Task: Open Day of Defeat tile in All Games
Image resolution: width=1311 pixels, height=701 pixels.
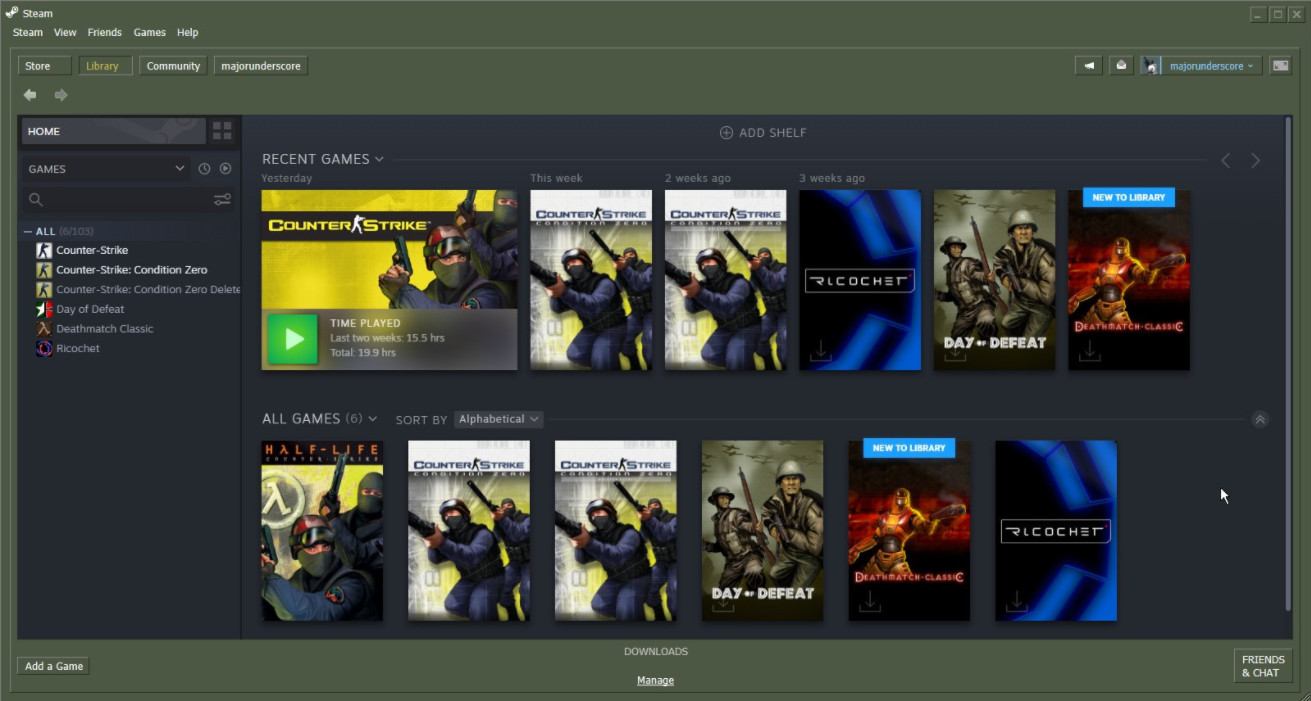Action: pos(762,530)
